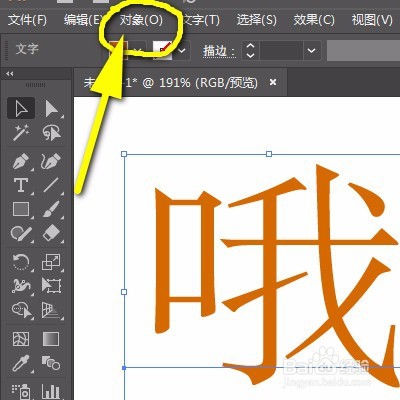The height and width of the screenshot is (400, 400).
Task: Expand the stroke color dropdown arrow
Action: click(x=182, y=51)
